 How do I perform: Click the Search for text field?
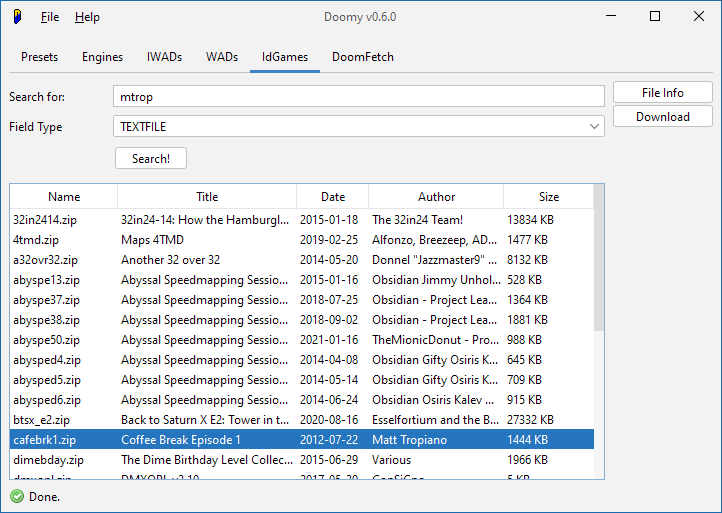coord(359,97)
